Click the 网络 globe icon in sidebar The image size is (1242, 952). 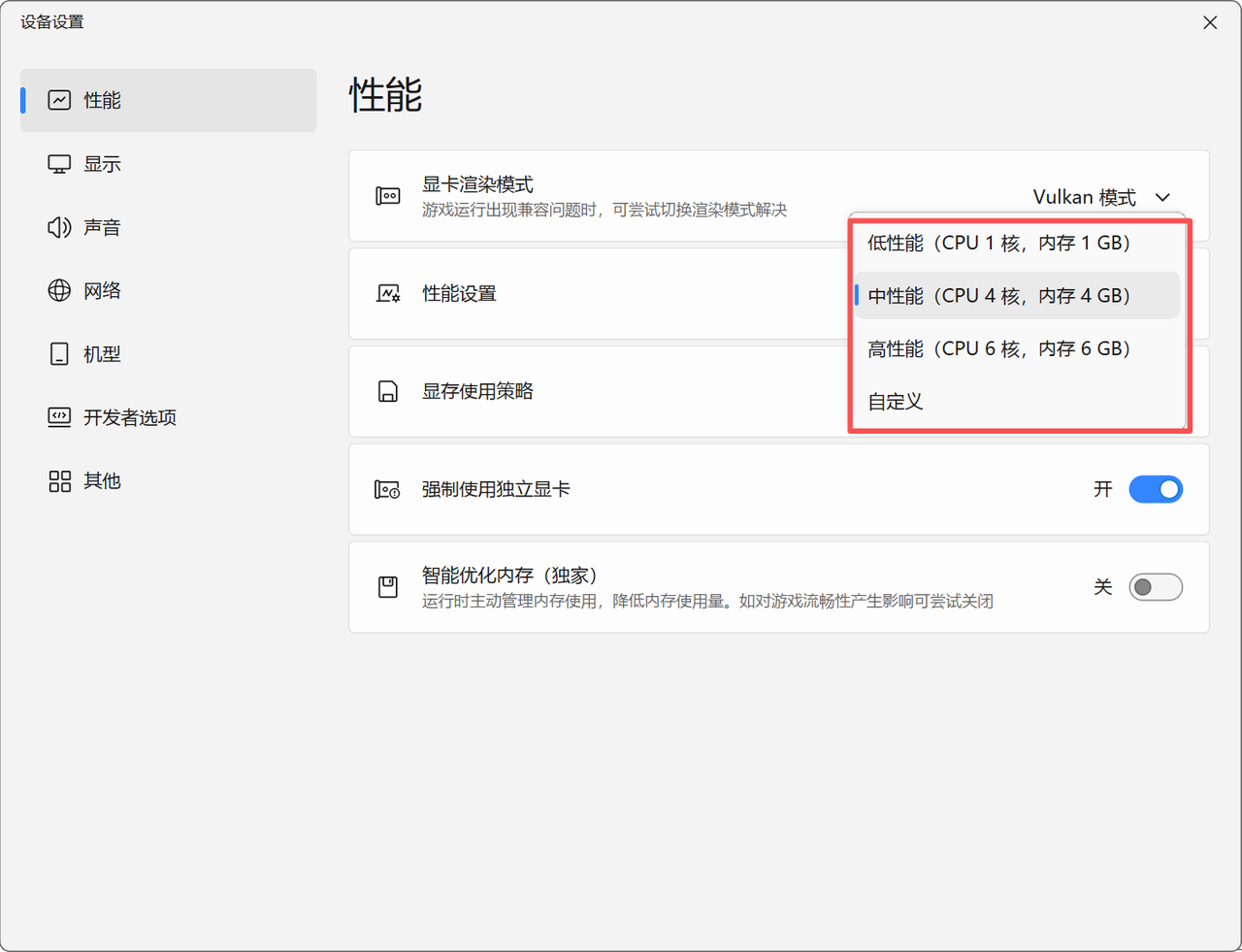pos(59,290)
